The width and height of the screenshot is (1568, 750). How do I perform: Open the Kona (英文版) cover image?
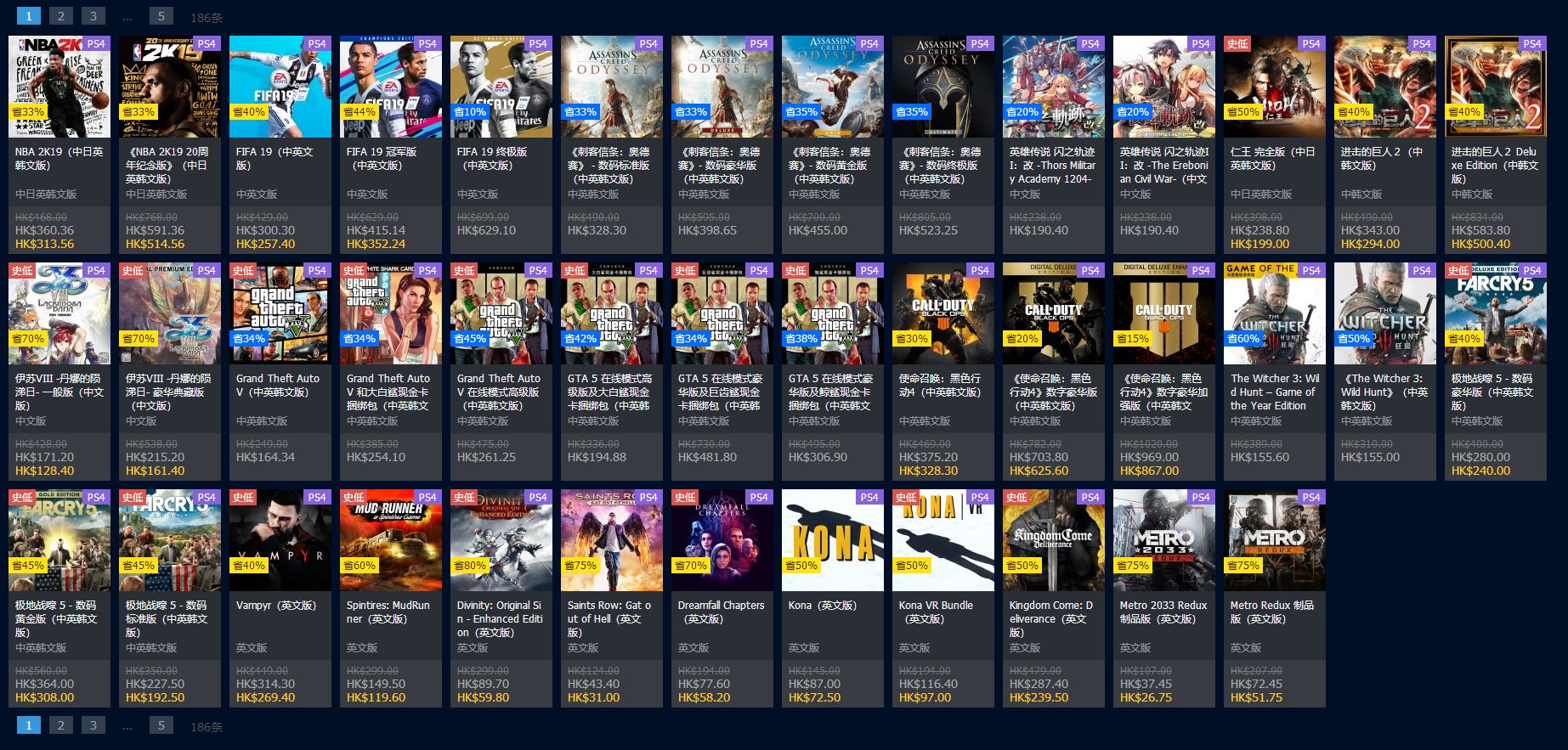(x=833, y=540)
